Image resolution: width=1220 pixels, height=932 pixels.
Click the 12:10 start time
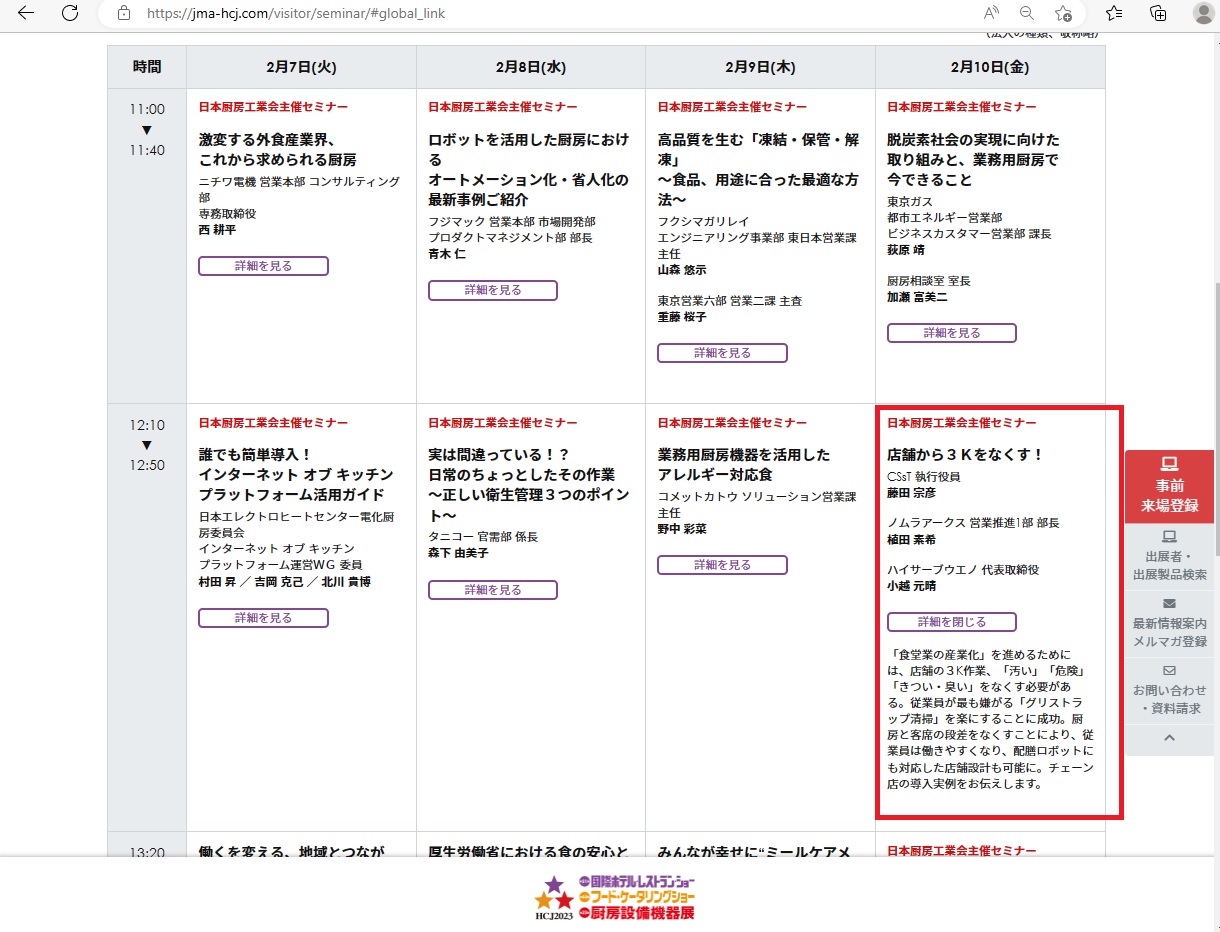(147, 425)
